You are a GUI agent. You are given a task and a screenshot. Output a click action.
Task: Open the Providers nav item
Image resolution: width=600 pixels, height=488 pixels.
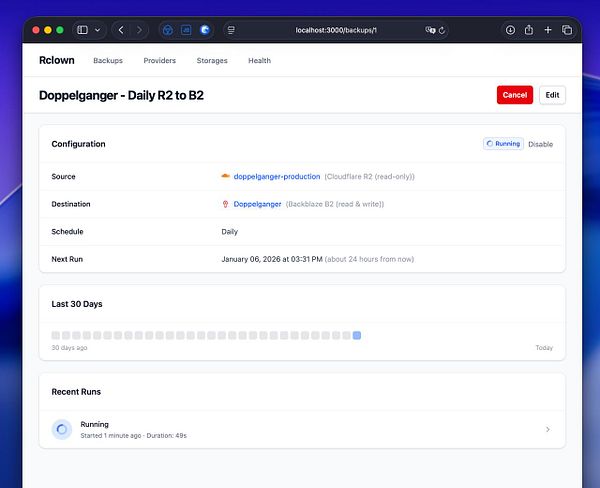160,60
